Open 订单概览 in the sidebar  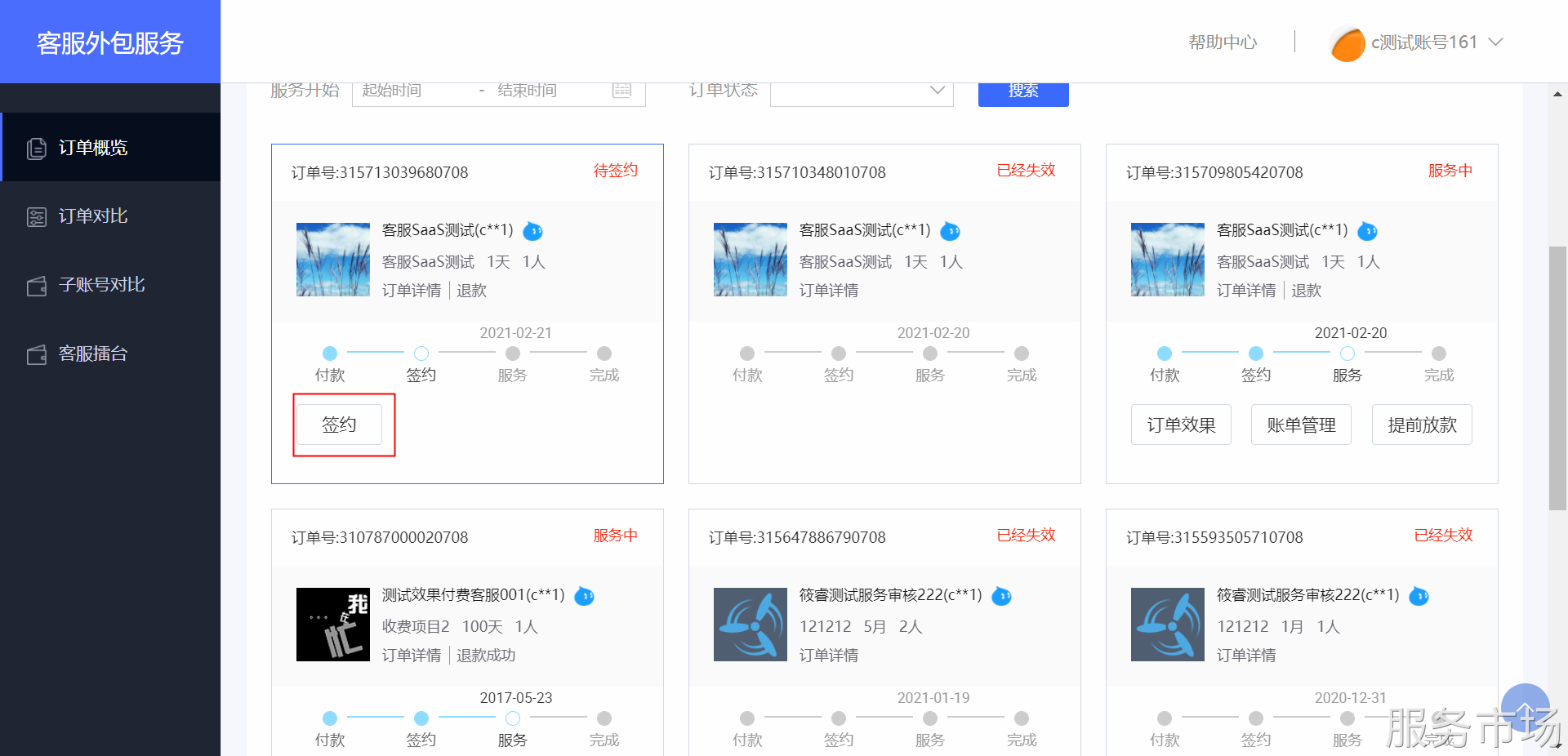click(x=111, y=148)
